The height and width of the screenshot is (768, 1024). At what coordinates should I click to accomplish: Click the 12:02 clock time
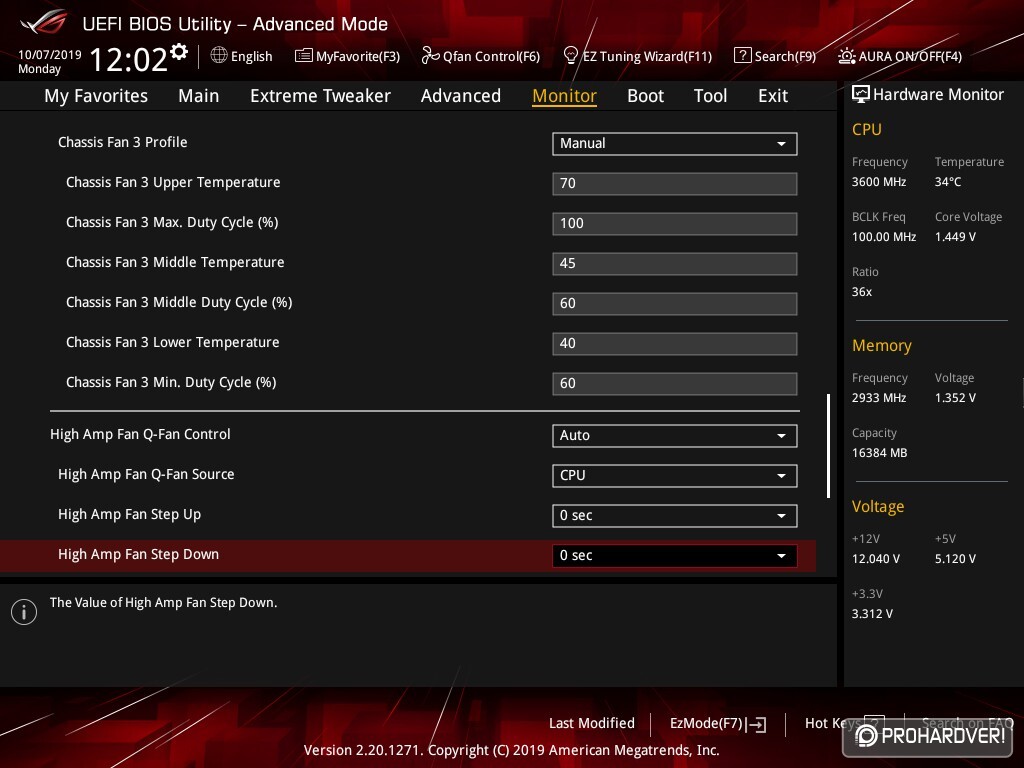click(129, 59)
